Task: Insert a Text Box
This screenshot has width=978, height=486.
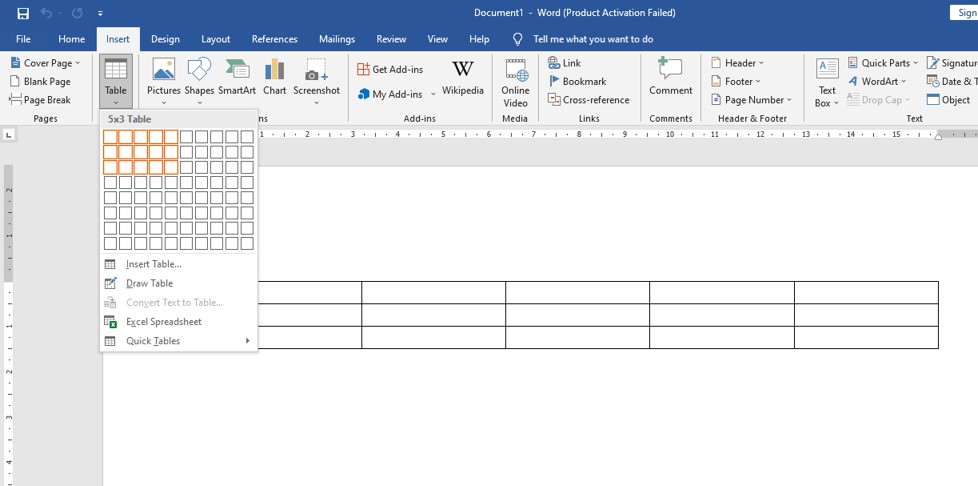Action: (827, 82)
